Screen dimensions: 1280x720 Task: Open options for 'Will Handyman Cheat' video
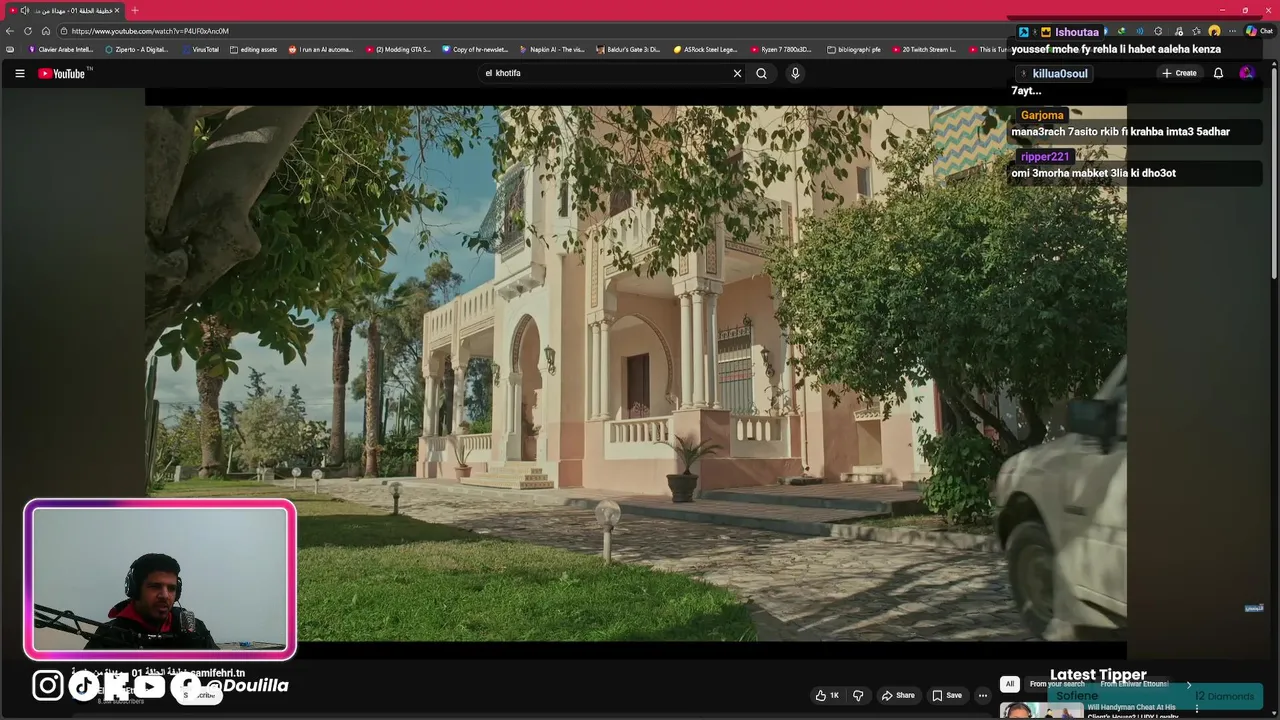1196,709
